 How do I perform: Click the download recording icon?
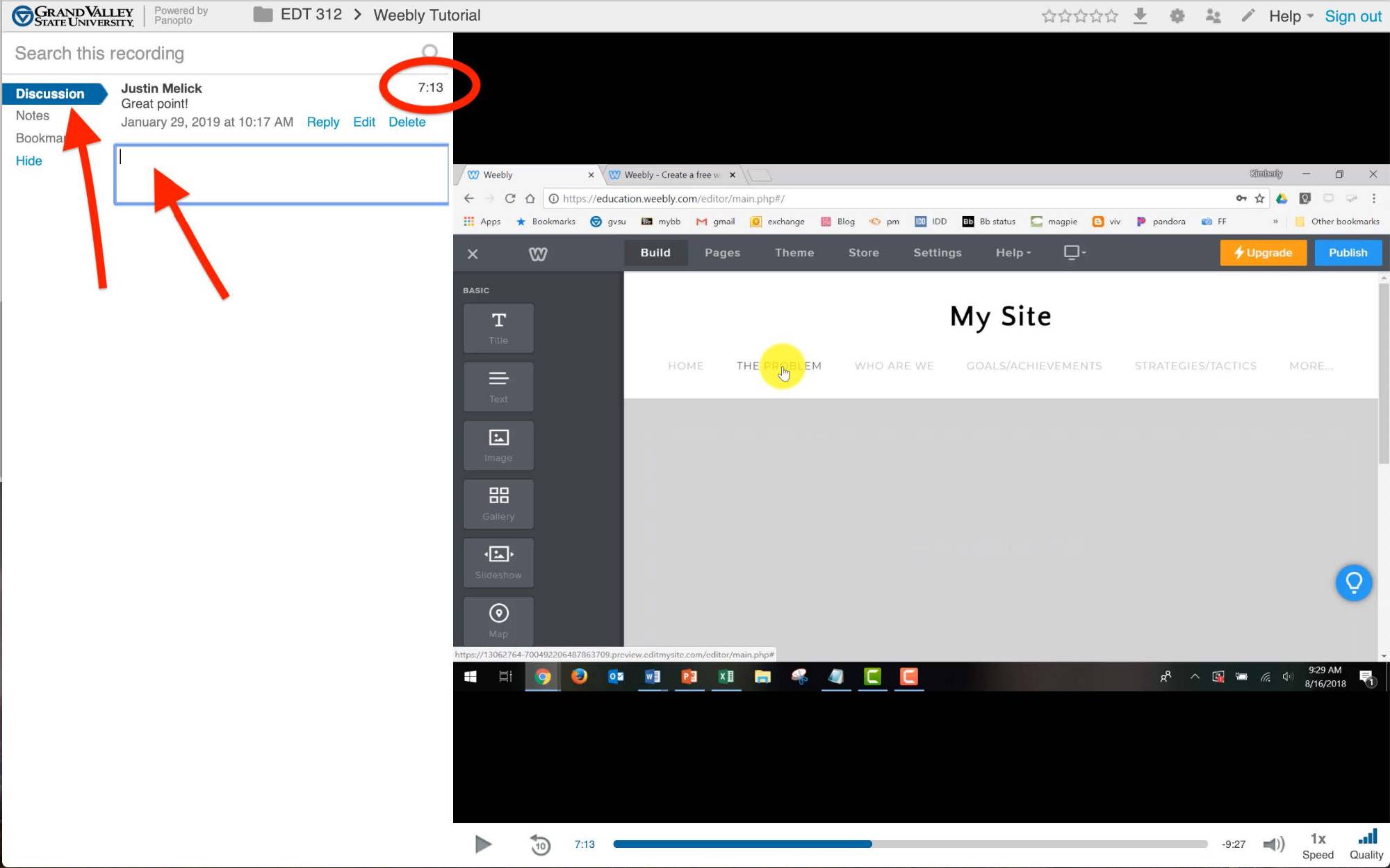pos(1140,16)
